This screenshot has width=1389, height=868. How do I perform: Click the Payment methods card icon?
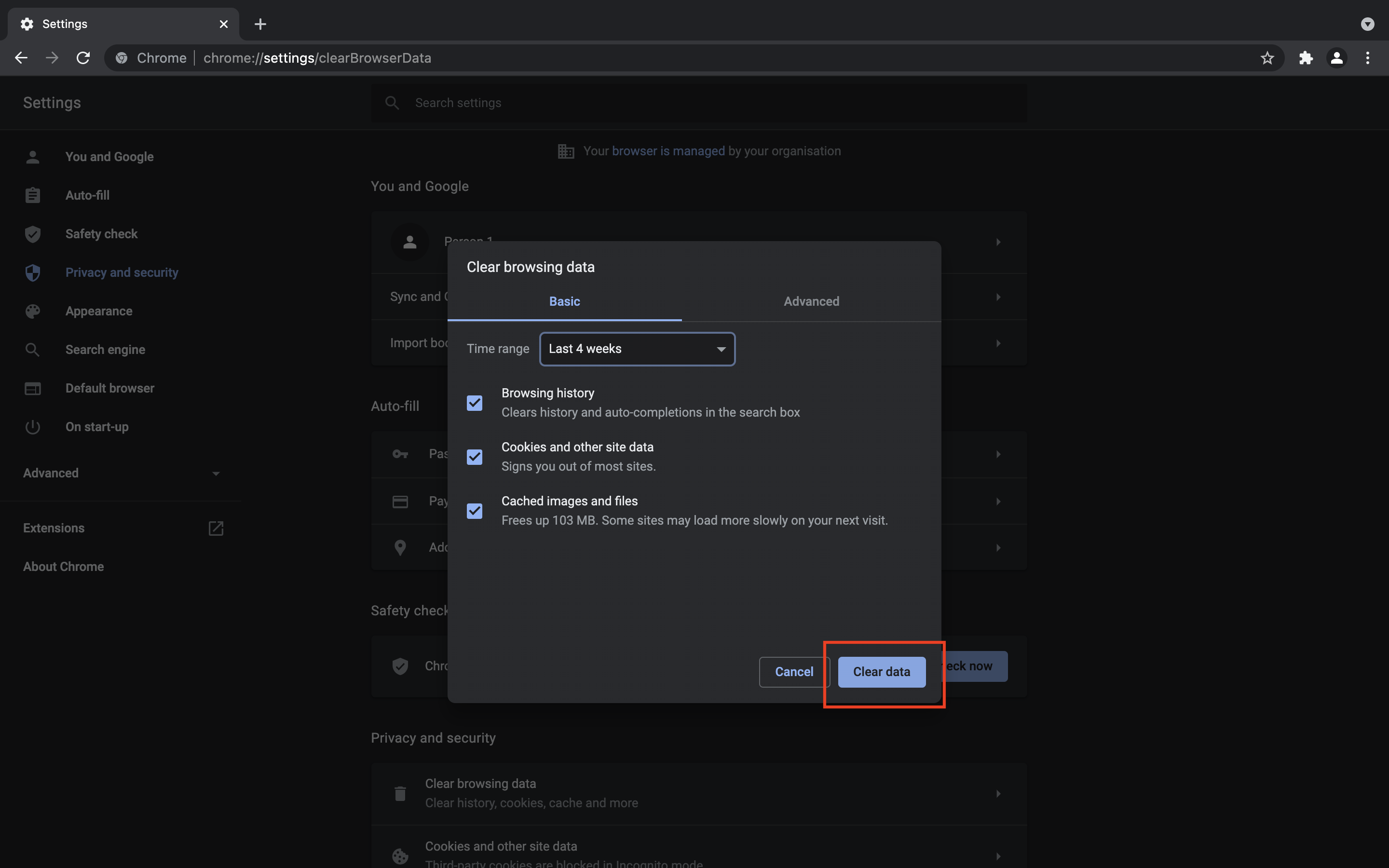pos(400,502)
